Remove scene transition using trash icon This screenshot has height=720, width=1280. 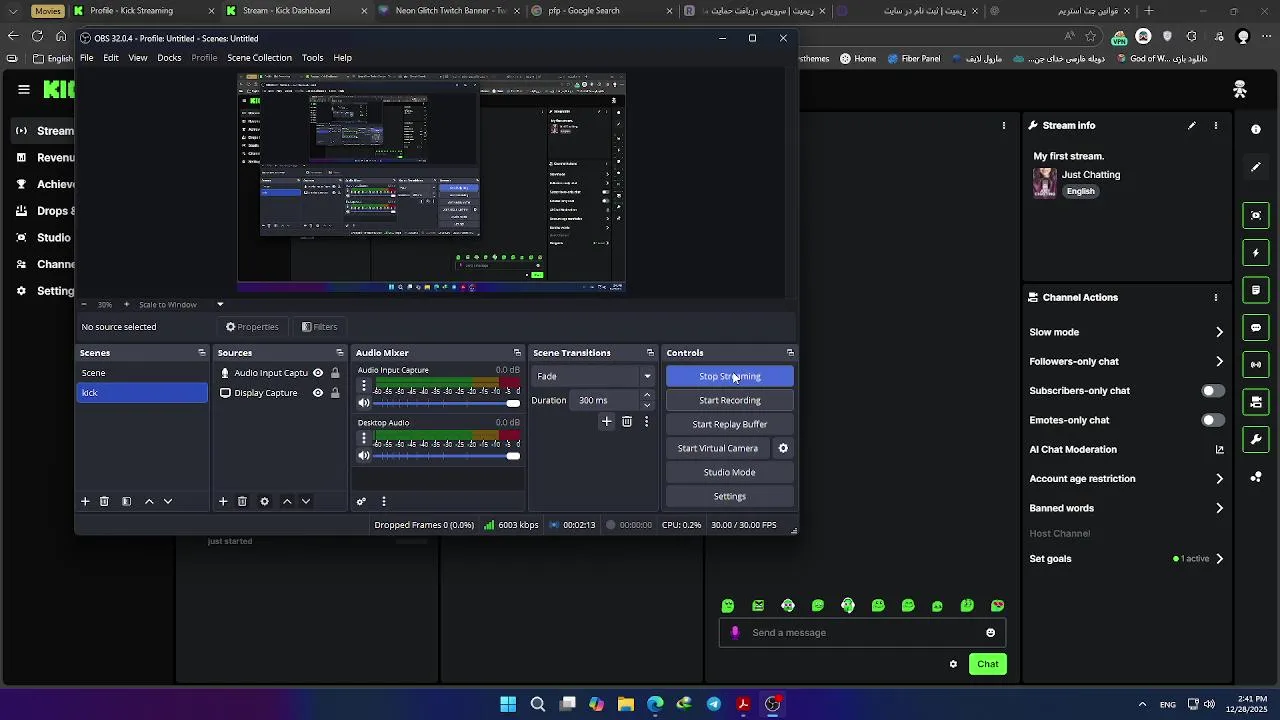[627, 422]
